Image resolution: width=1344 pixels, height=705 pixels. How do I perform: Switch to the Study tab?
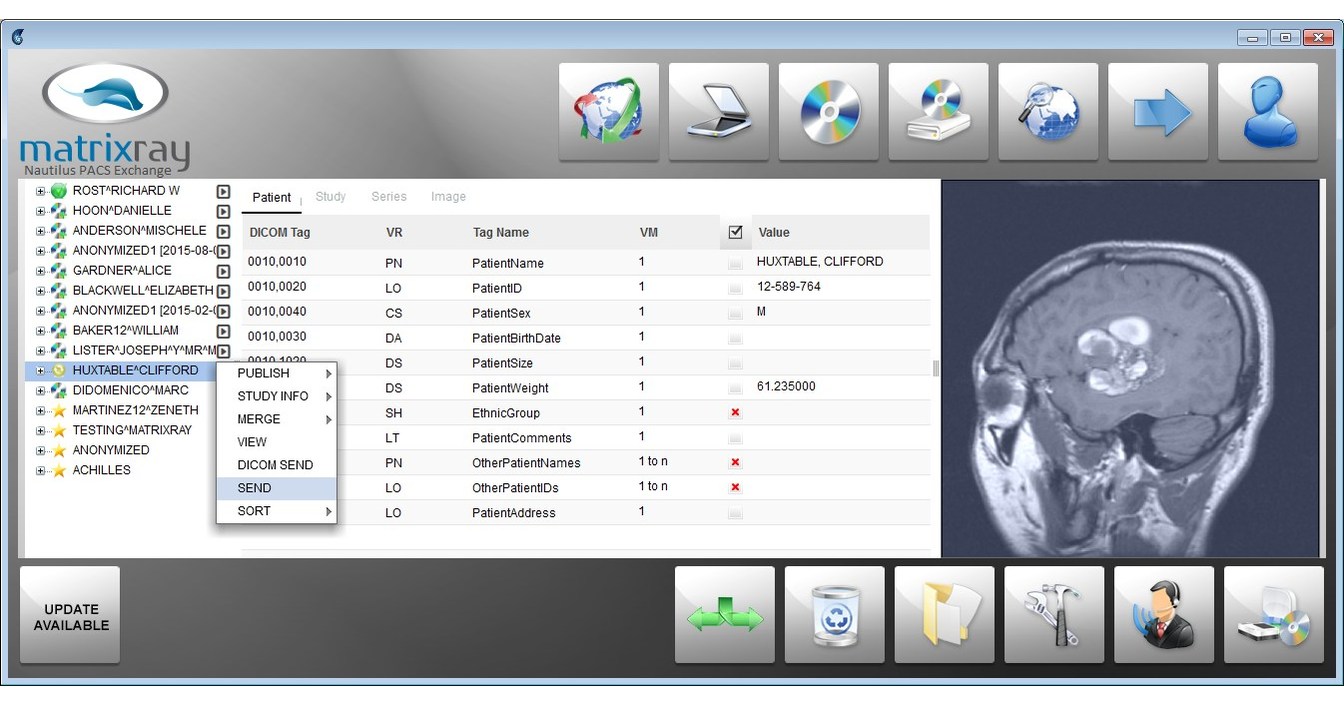click(330, 196)
